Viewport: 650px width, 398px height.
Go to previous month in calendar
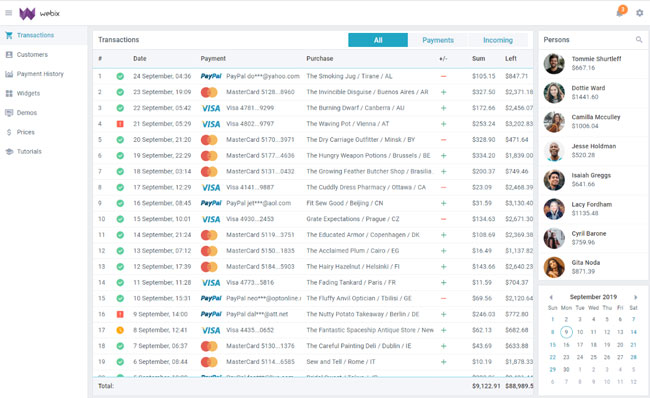[551, 297]
